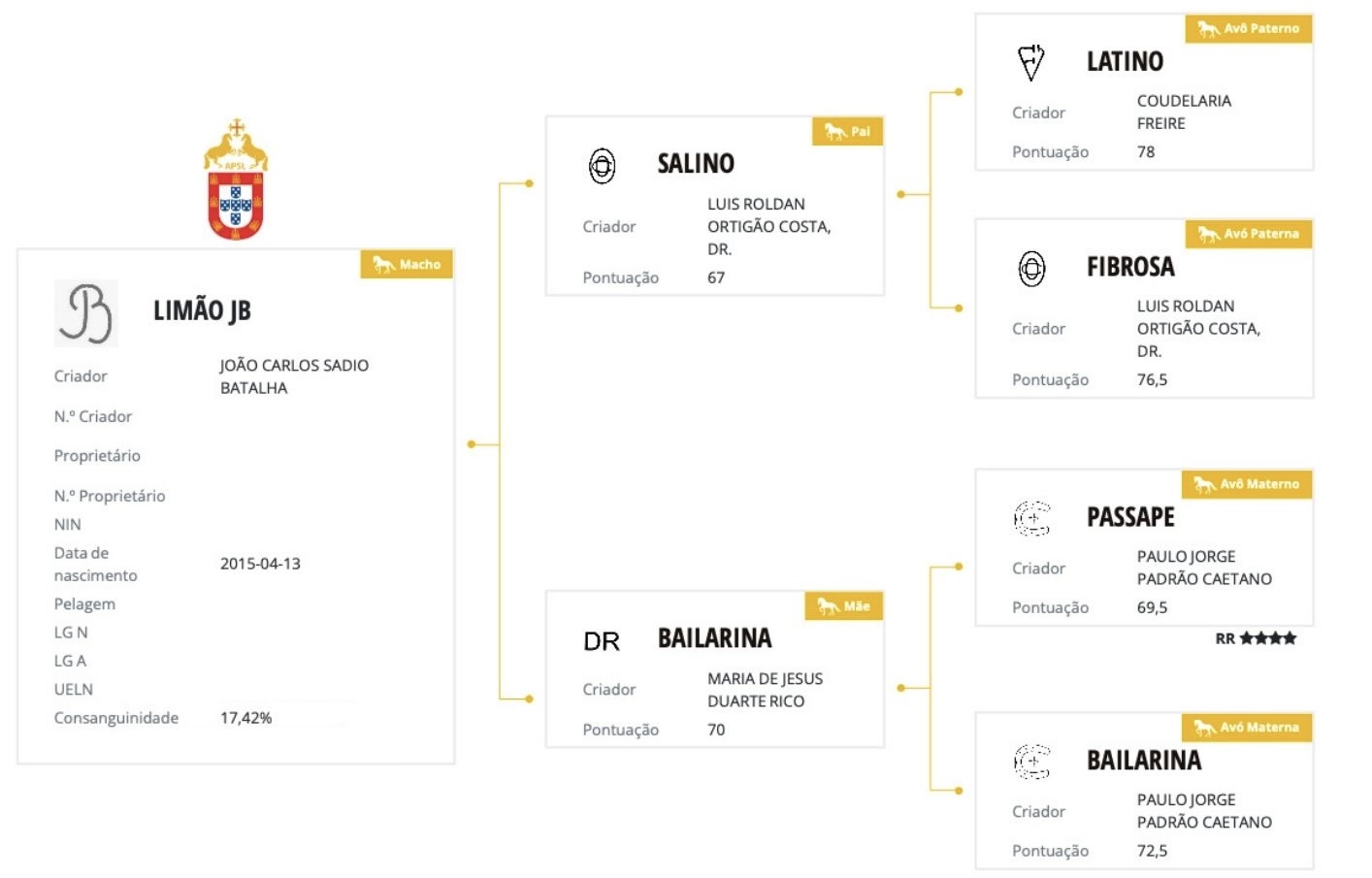Click the Avó Paterna tag on Fibrosa
The width and height of the screenshot is (1372, 878).
coord(1248,234)
